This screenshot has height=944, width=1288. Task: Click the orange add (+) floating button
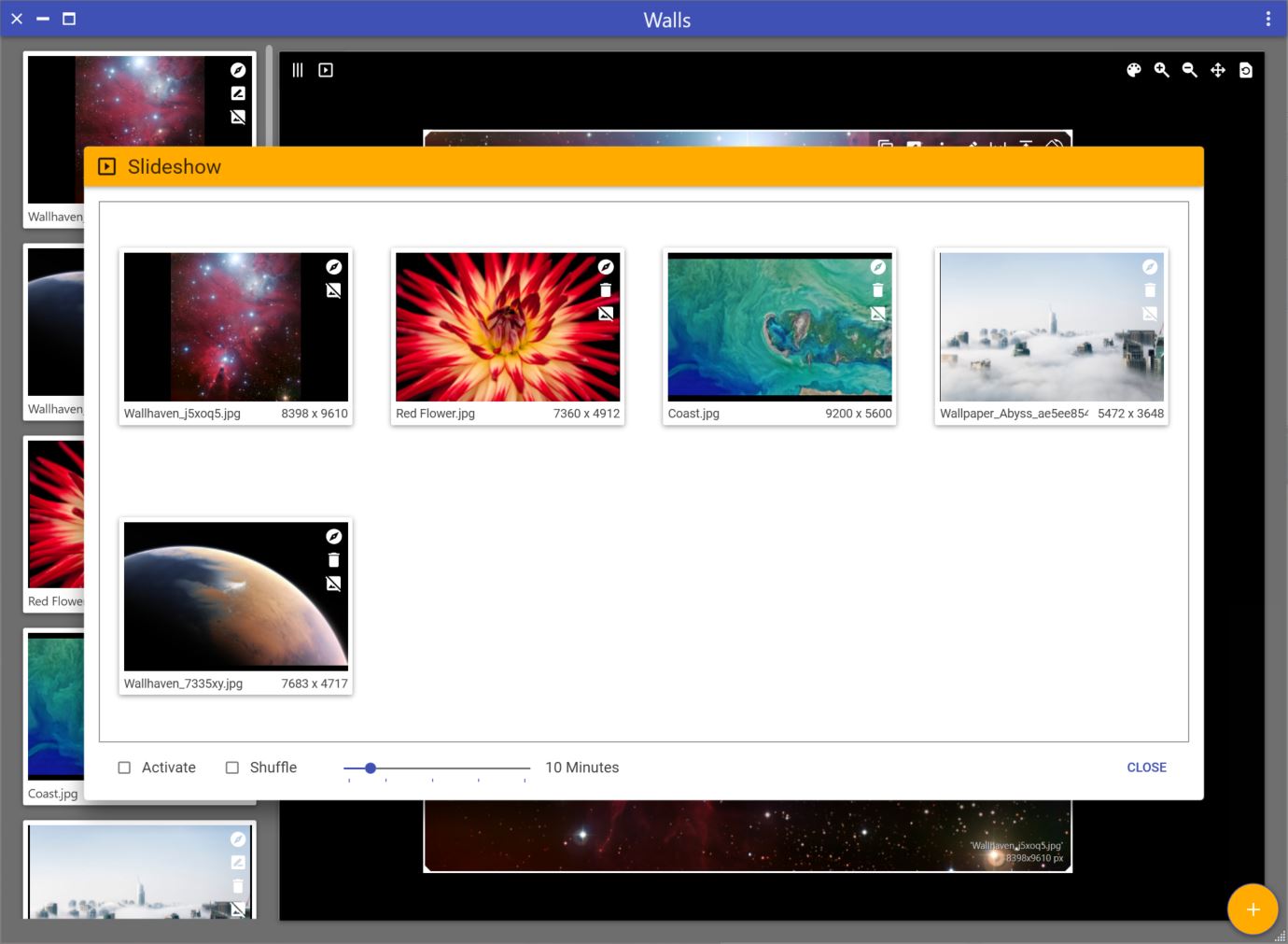coord(1253,909)
